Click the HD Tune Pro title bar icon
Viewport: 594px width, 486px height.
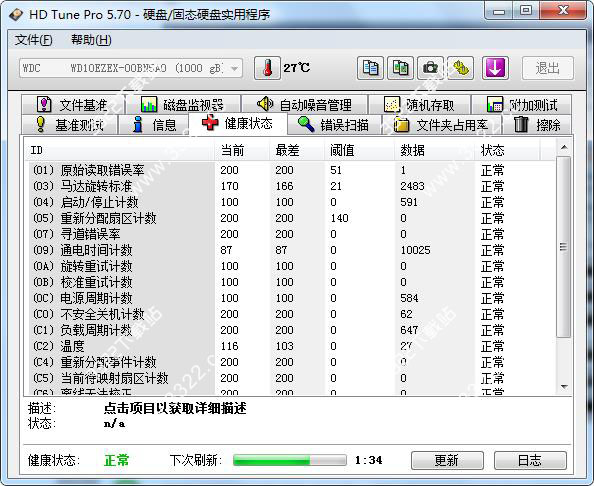tap(16, 15)
